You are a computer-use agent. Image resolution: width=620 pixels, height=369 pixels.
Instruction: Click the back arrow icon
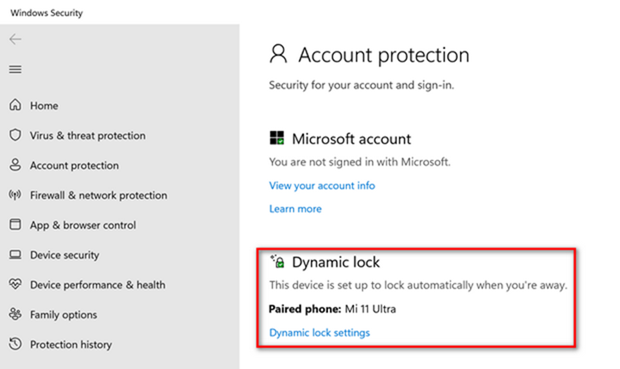[15, 39]
